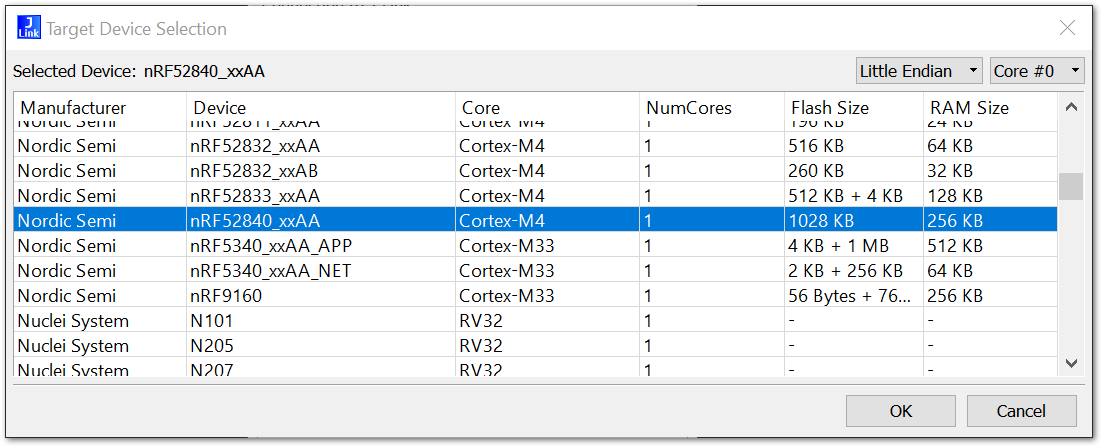Open the Core #0 dropdown

[1037, 71]
